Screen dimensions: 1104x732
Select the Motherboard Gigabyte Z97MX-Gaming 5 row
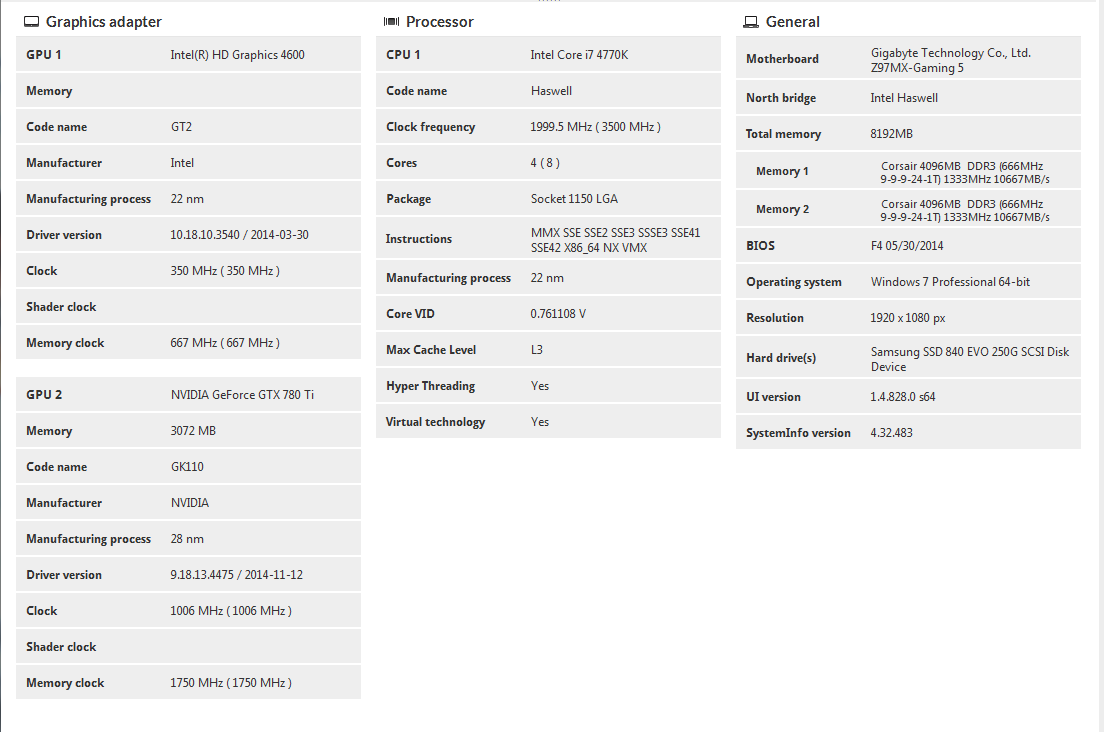coord(908,58)
